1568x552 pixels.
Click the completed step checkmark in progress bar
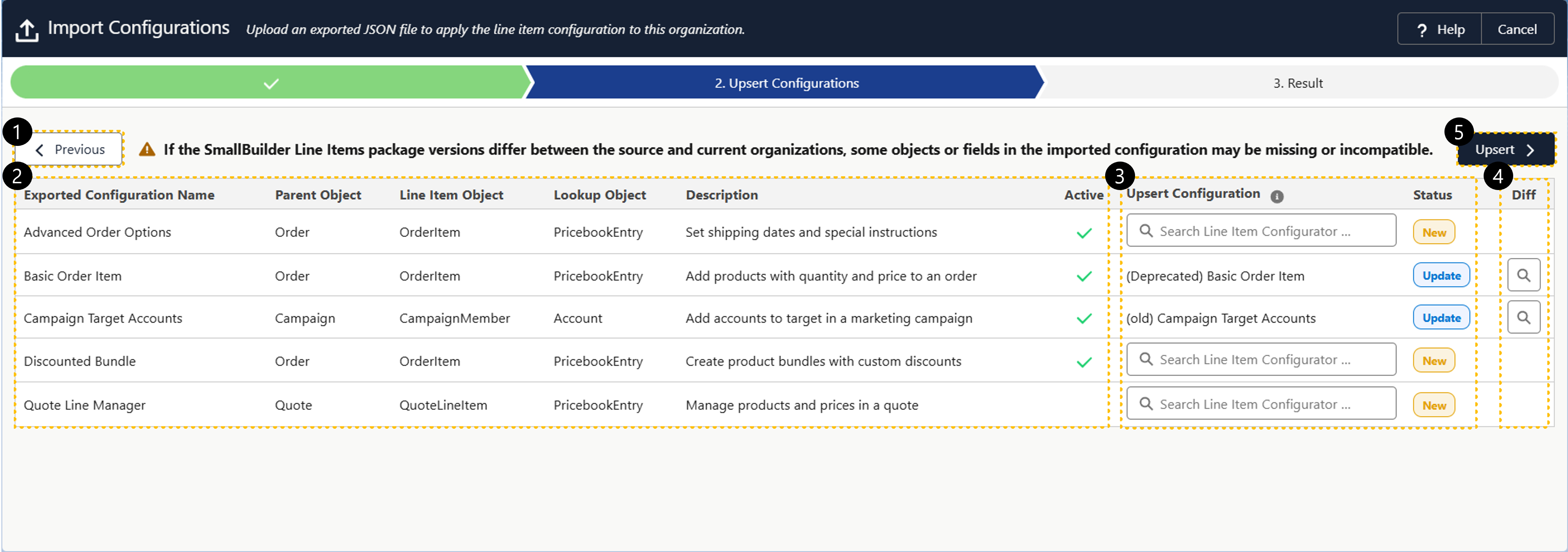(x=271, y=83)
